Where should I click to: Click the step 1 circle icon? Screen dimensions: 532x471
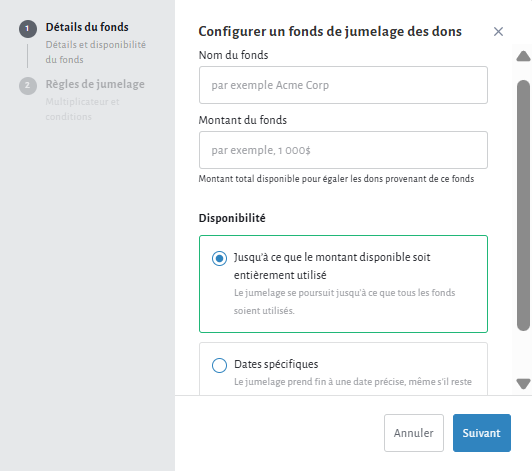coord(28,29)
